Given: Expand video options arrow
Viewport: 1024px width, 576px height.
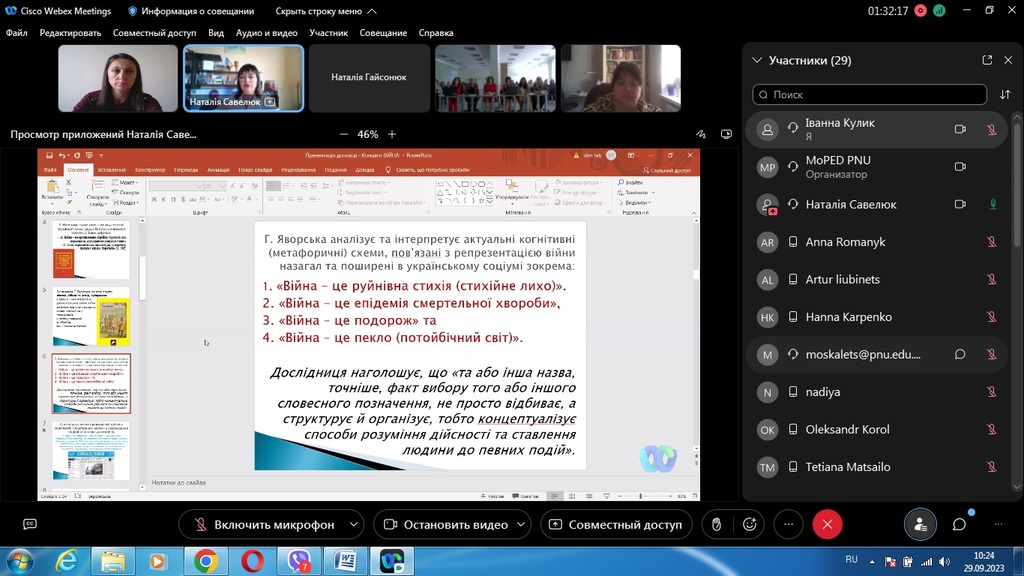Looking at the screenshot, I should 522,524.
